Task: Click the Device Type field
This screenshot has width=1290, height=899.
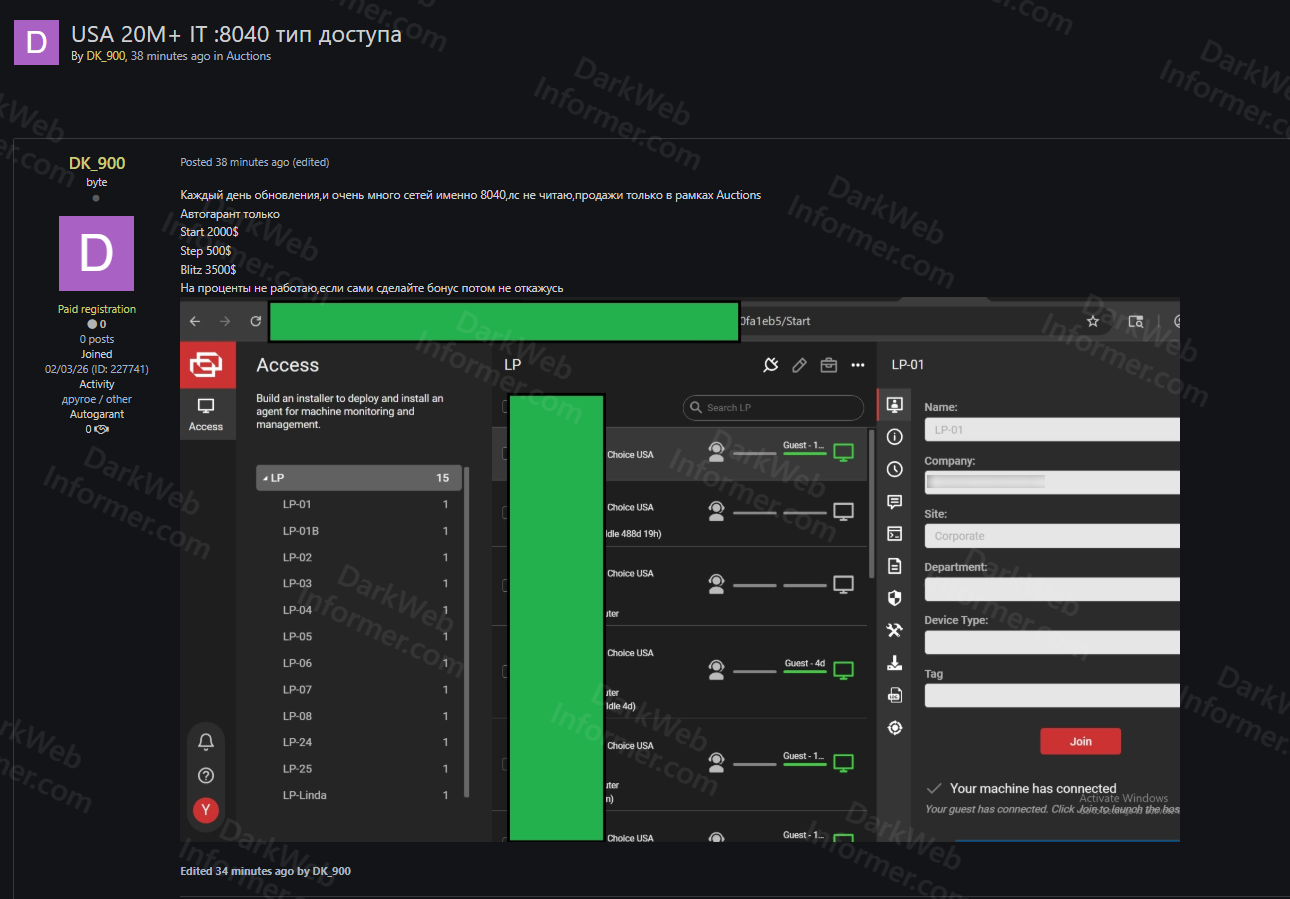Action: [x=1050, y=642]
